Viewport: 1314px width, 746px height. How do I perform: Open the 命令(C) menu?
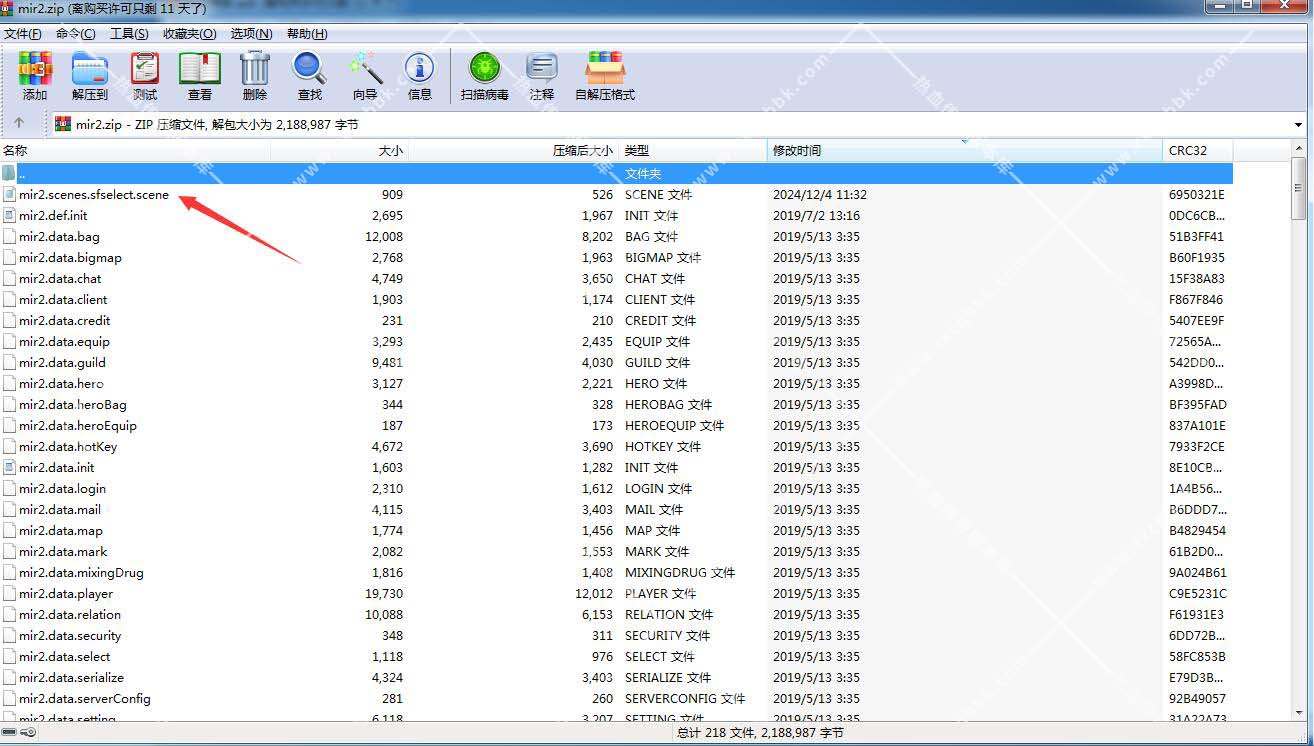(76, 33)
